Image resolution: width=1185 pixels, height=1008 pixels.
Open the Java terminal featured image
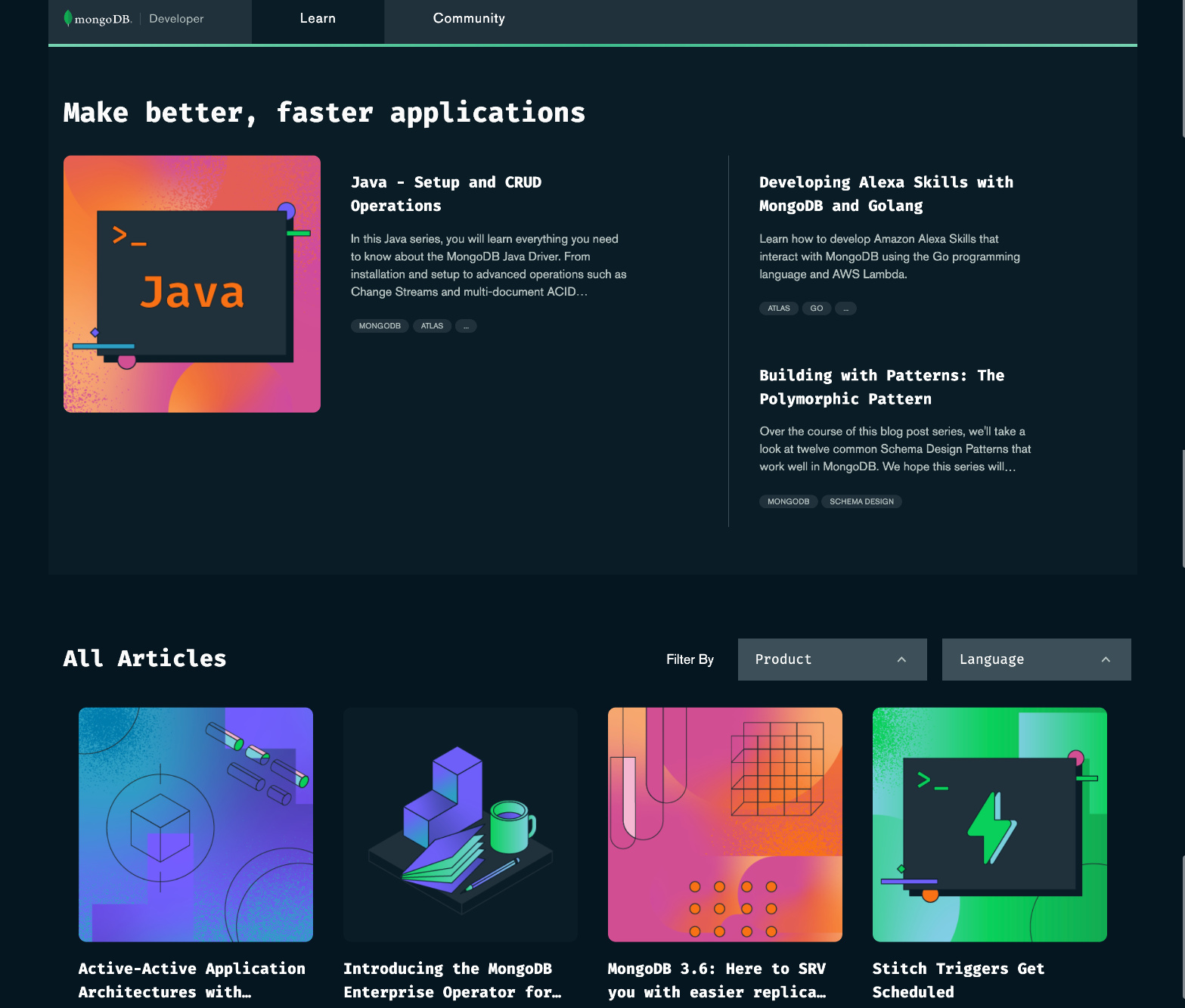pos(192,284)
